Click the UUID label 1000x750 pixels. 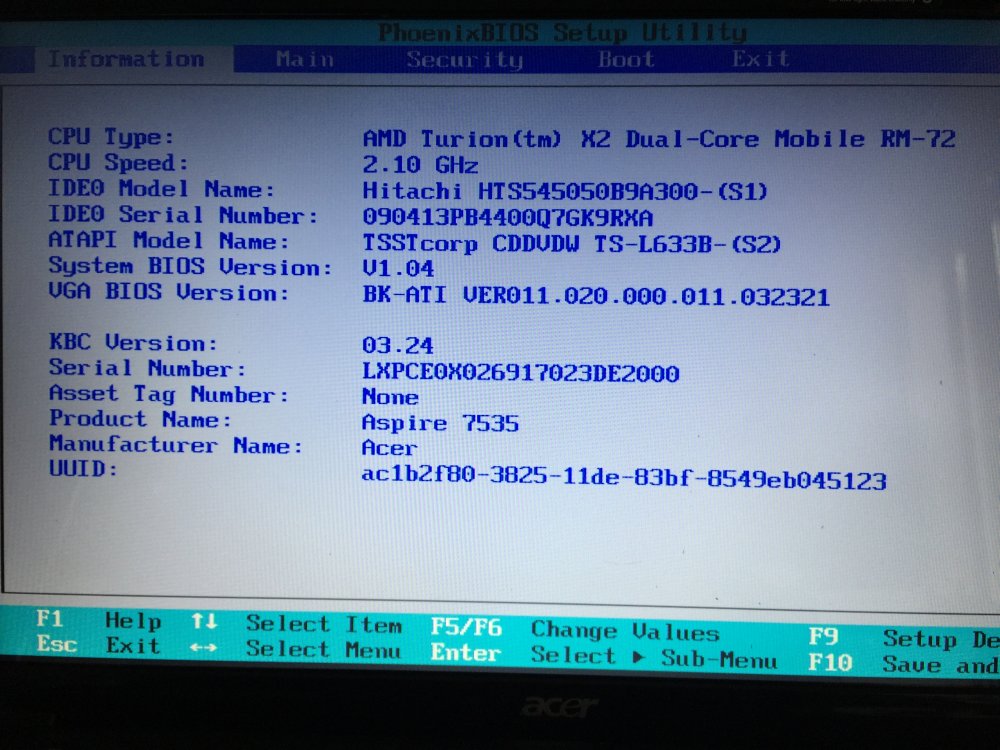84,469
